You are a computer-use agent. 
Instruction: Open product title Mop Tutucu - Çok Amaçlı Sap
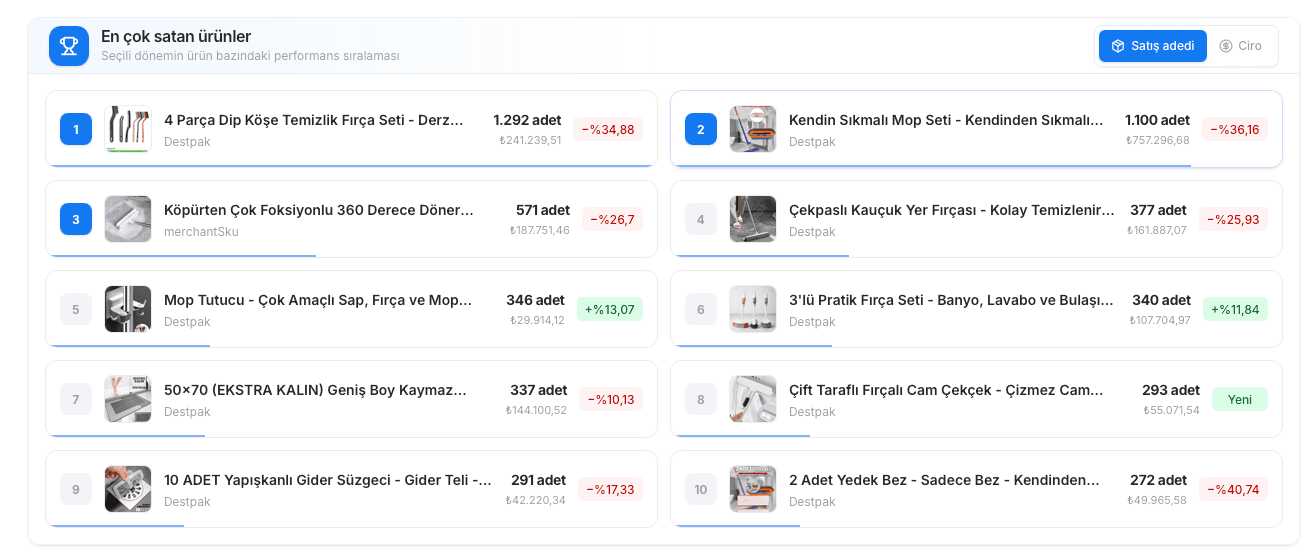(x=318, y=300)
